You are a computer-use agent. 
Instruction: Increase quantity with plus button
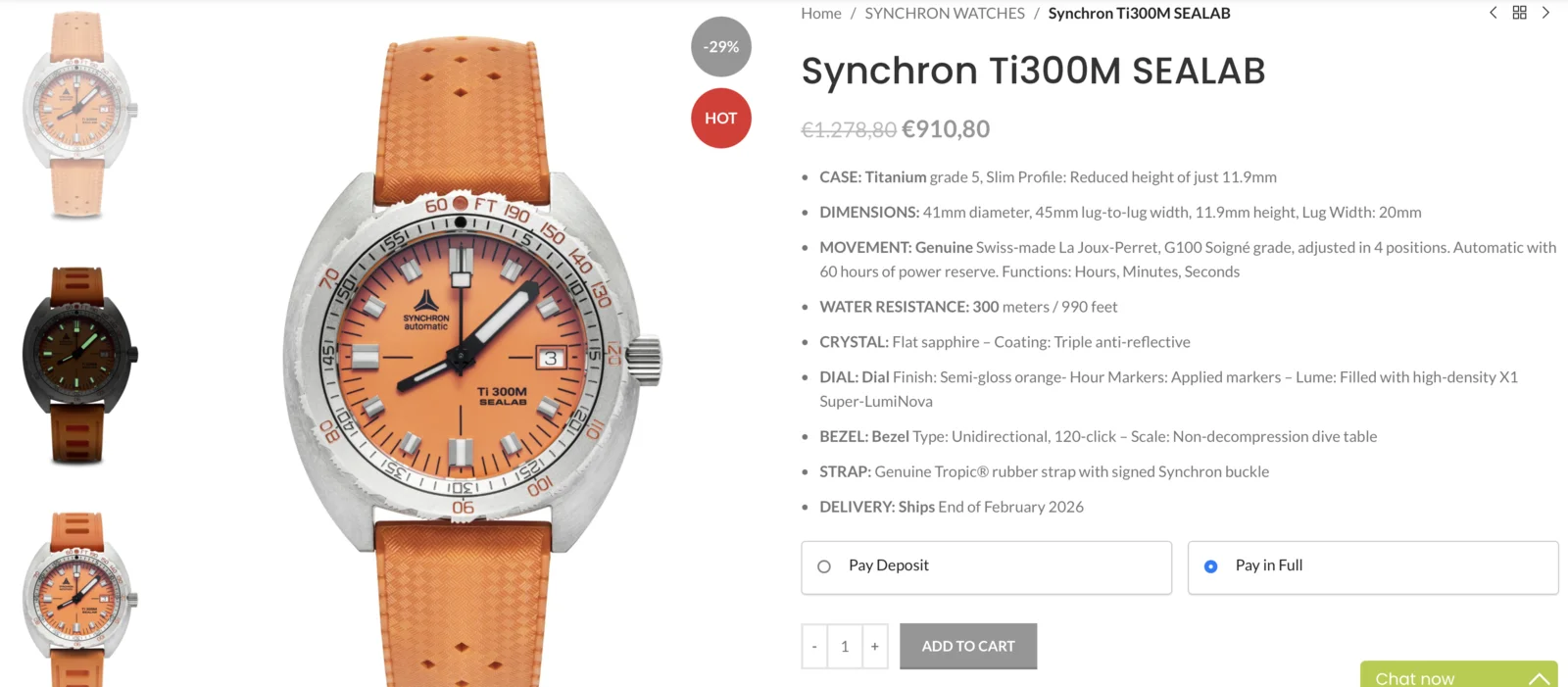875,647
